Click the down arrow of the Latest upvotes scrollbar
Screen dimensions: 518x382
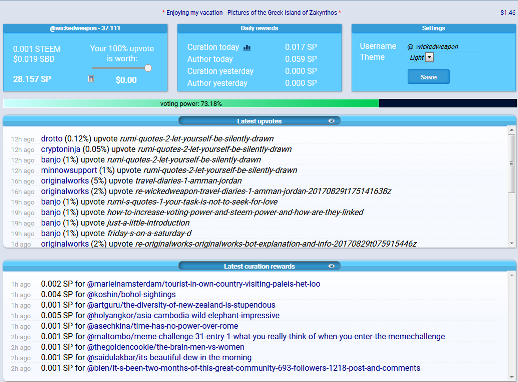point(512,244)
